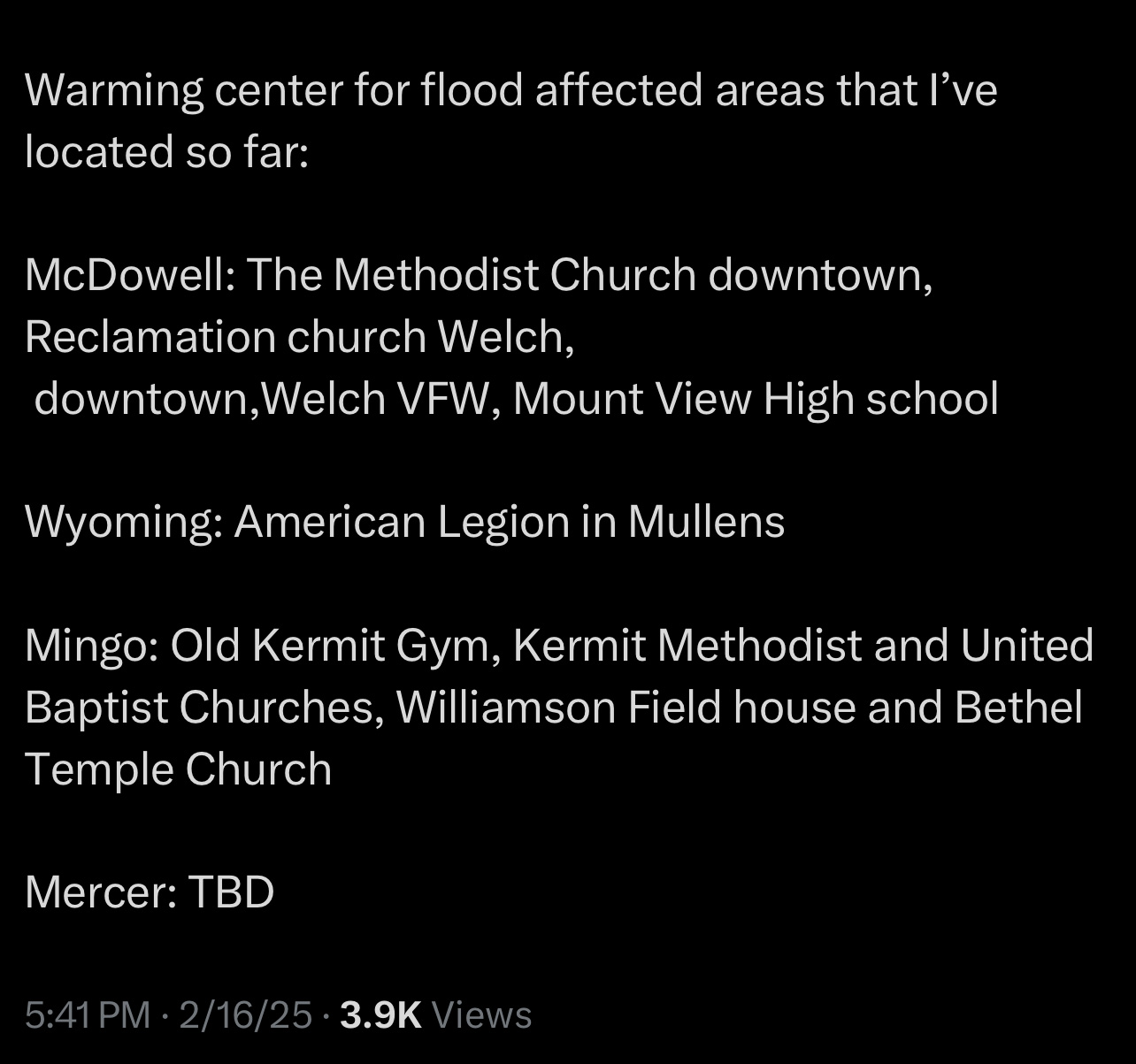Click the "Wyoming:" county label
Viewport: 1136px width, 1064px height.
click(123, 522)
